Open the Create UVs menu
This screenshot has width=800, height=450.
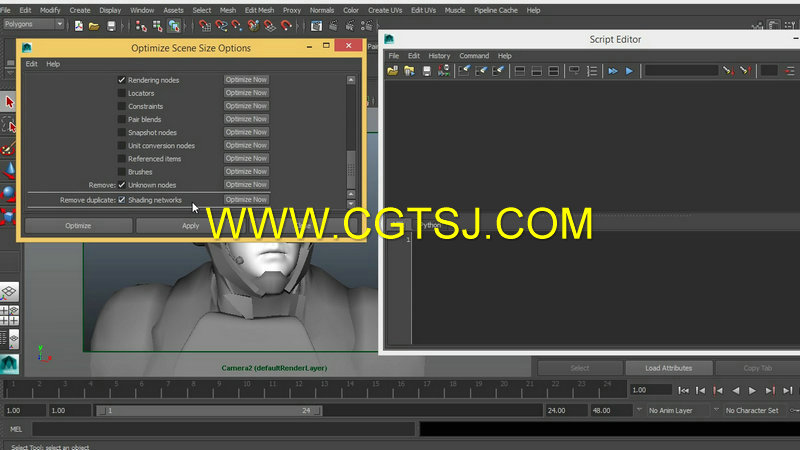pos(385,10)
